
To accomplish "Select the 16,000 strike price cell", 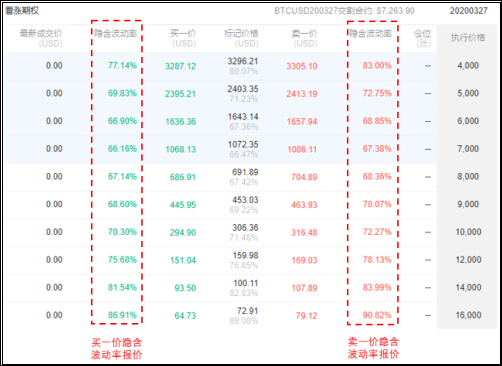I will point(468,315).
